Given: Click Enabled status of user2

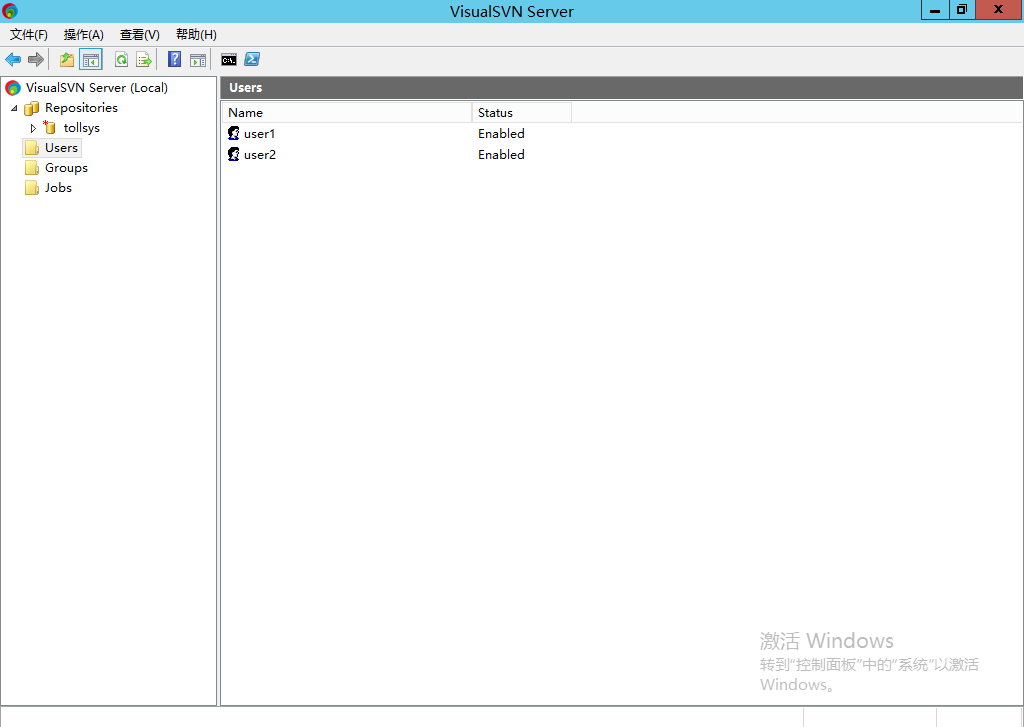Looking at the screenshot, I should click(x=501, y=154).
